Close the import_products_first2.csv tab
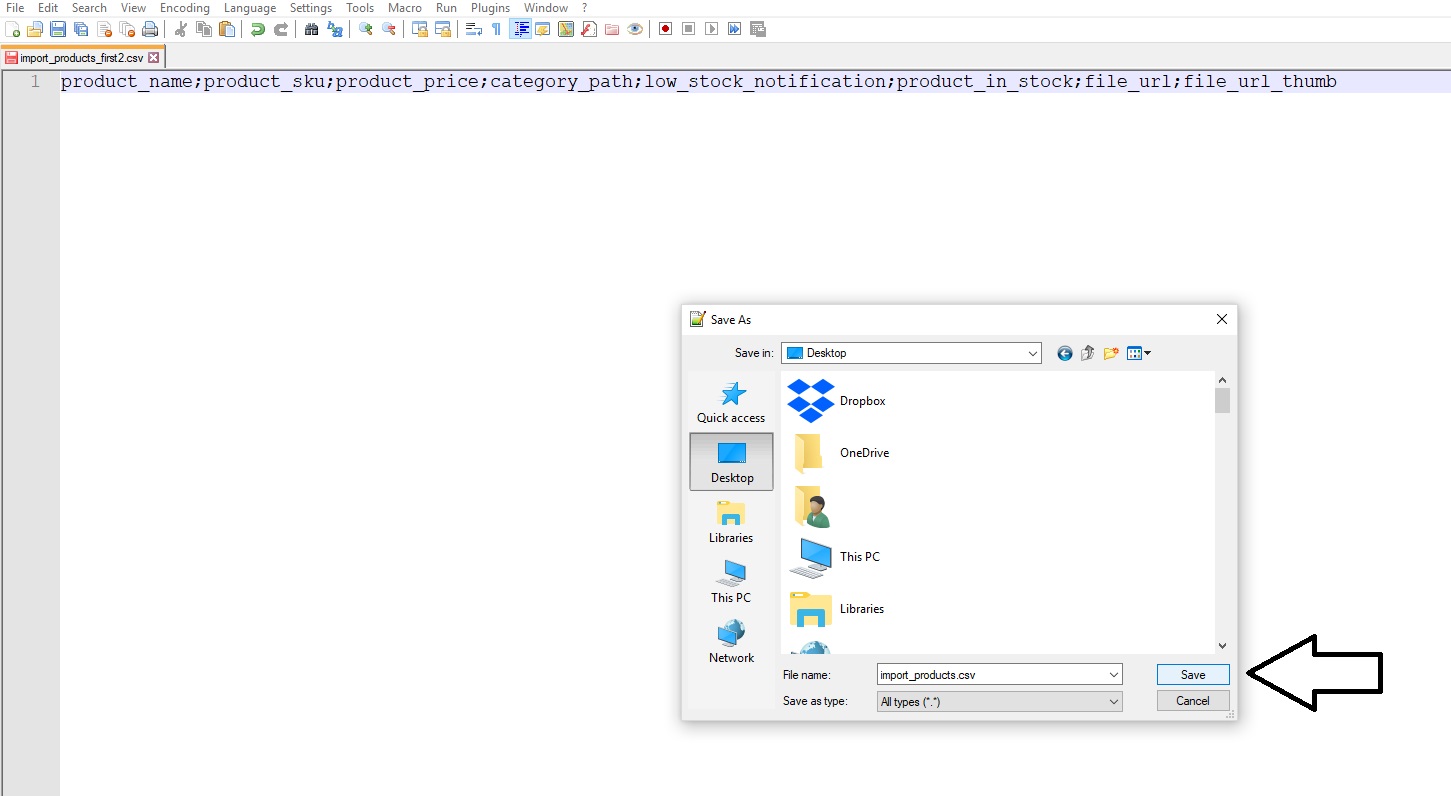Image resolution: width=1451 pixels, height=796 pixels. coord(154,58)
